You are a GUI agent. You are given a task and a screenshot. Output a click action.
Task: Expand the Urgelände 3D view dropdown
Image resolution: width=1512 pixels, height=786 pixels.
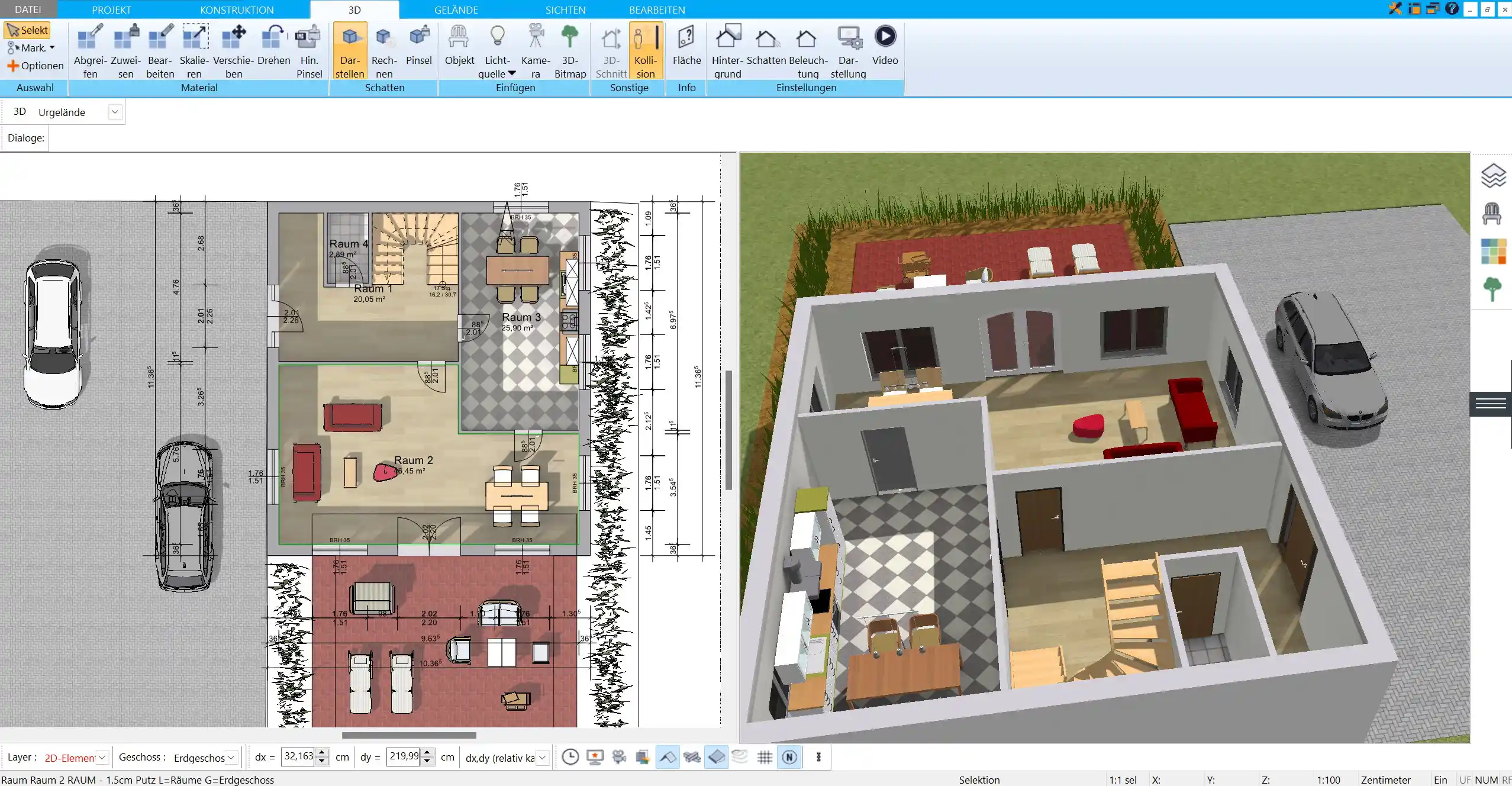[x=115, y=112]
